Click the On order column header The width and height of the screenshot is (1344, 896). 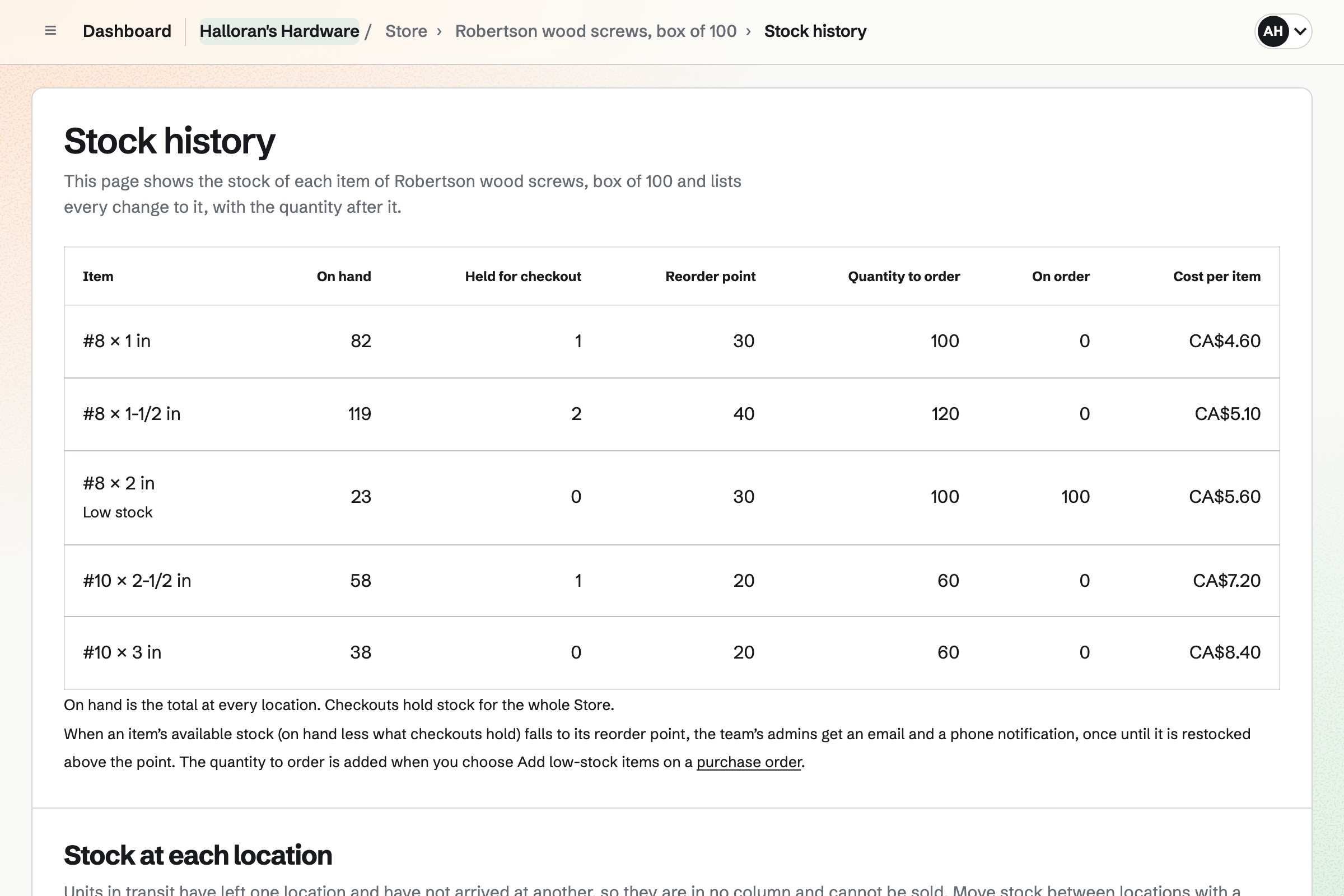[x=1061, y=277]
